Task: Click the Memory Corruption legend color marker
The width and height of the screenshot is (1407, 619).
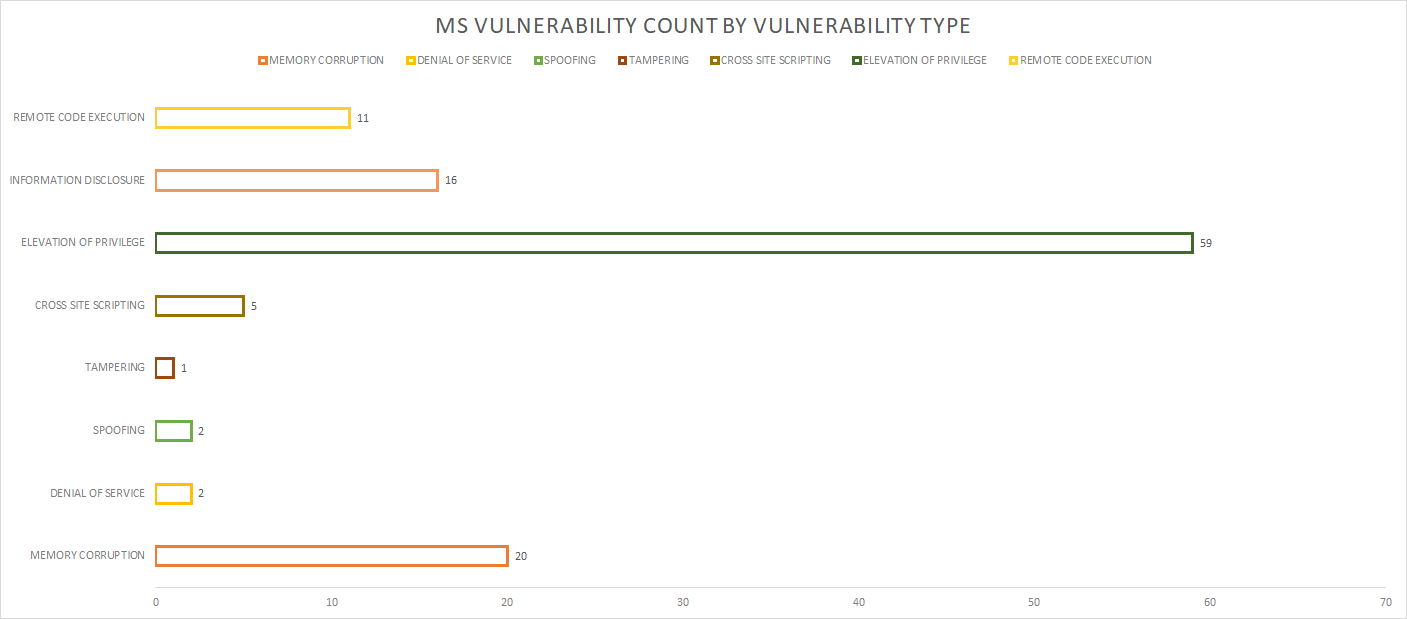Action: (262, 61)
